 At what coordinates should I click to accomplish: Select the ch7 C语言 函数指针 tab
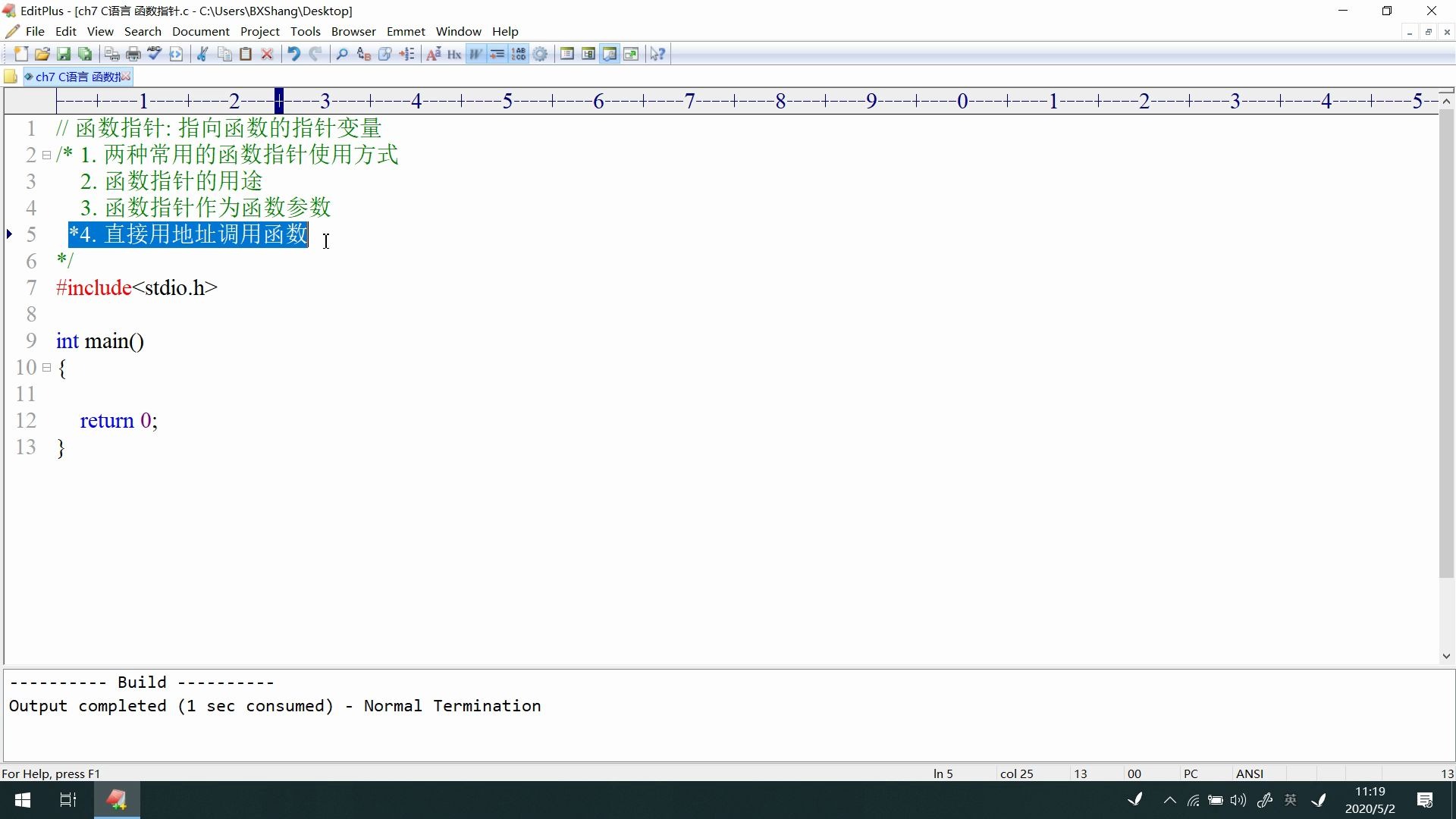tap(78, 76)
